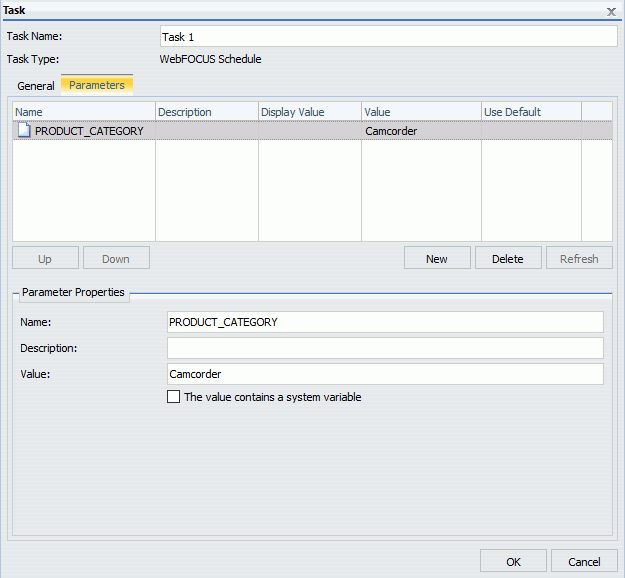Click the Value field containing Camcorder

pos(385,374)
